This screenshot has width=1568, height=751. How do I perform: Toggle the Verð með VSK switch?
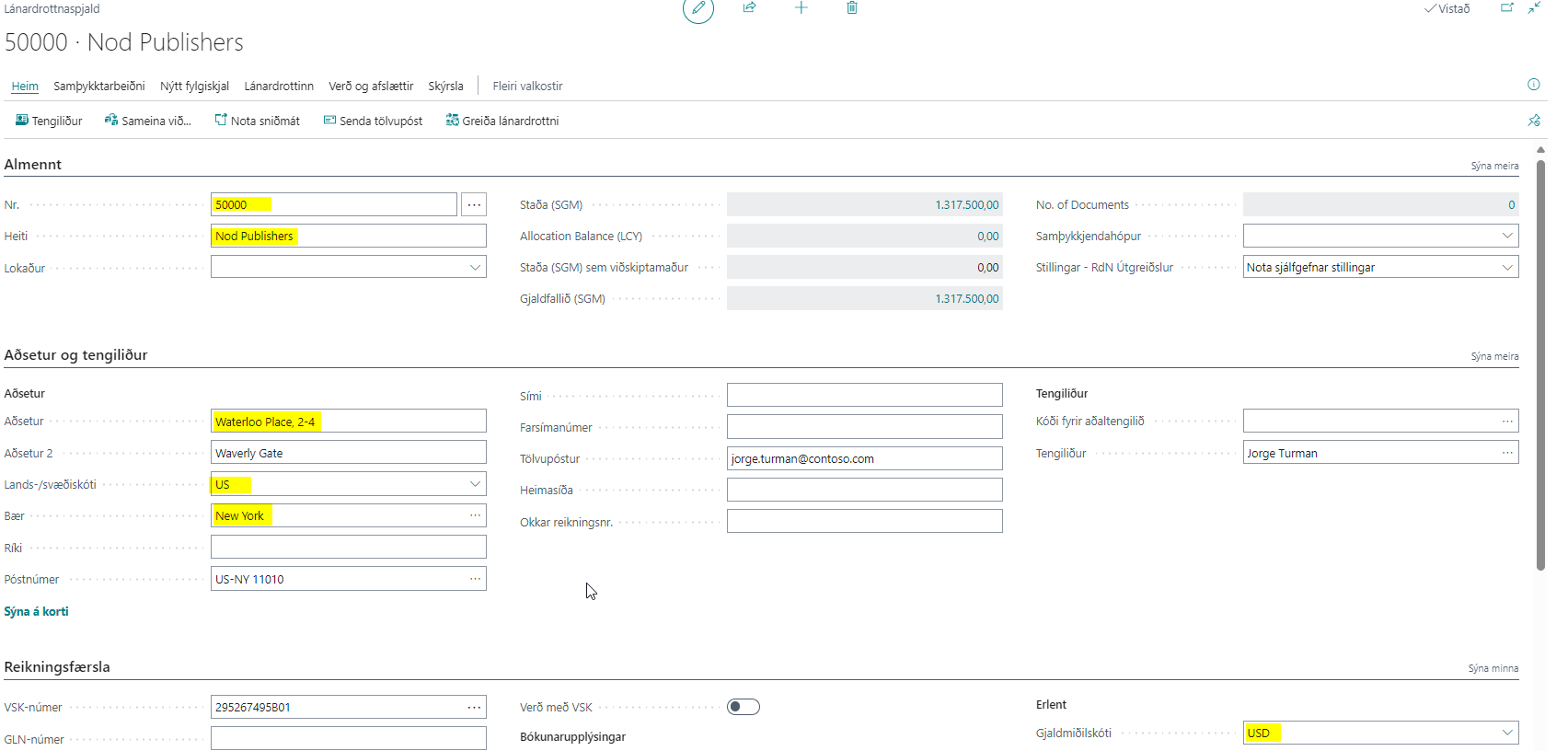pyautogui.click(x=743, y=707)
